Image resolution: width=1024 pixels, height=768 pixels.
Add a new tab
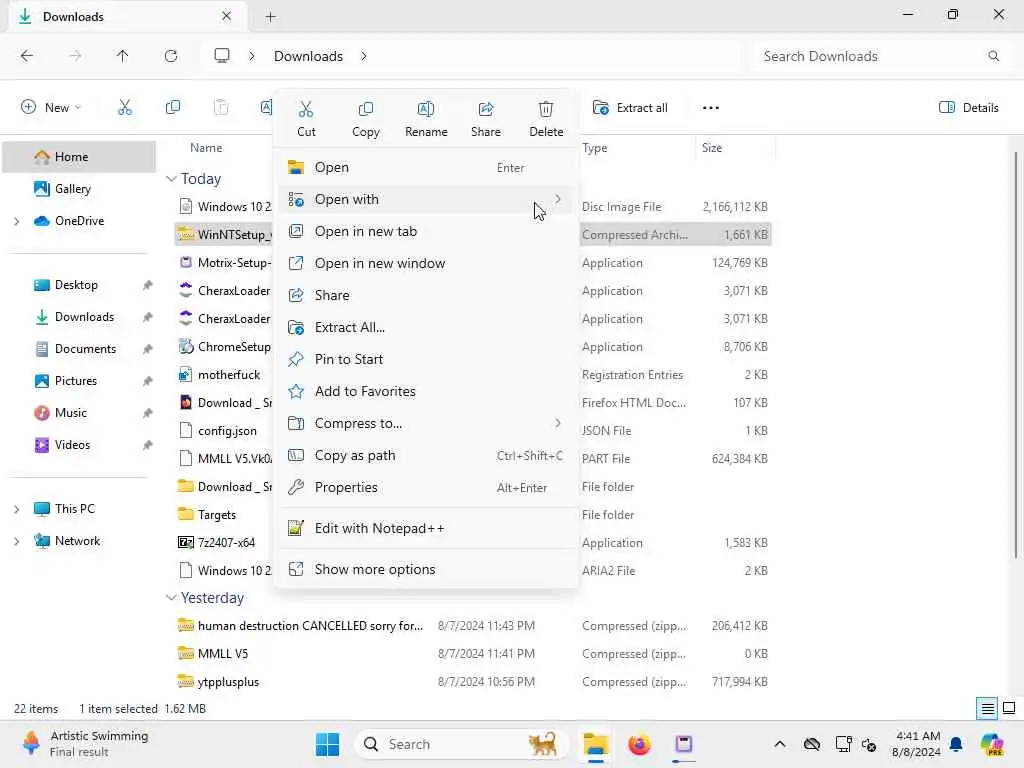point(270,17)
